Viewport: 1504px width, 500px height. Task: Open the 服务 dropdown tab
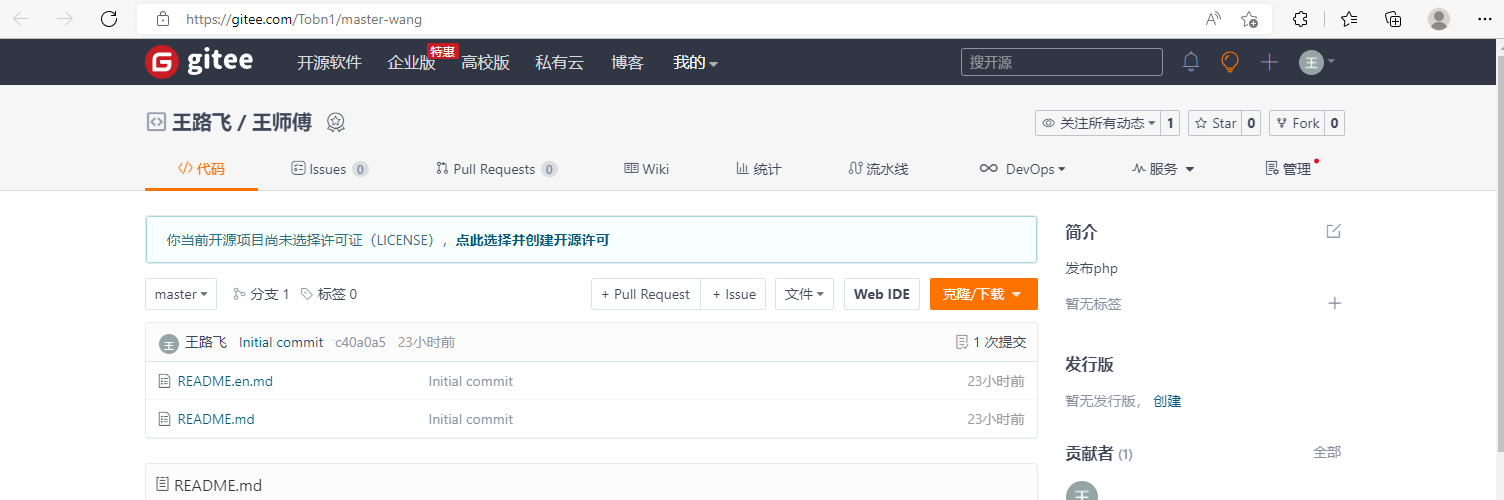click(1163, 169)
